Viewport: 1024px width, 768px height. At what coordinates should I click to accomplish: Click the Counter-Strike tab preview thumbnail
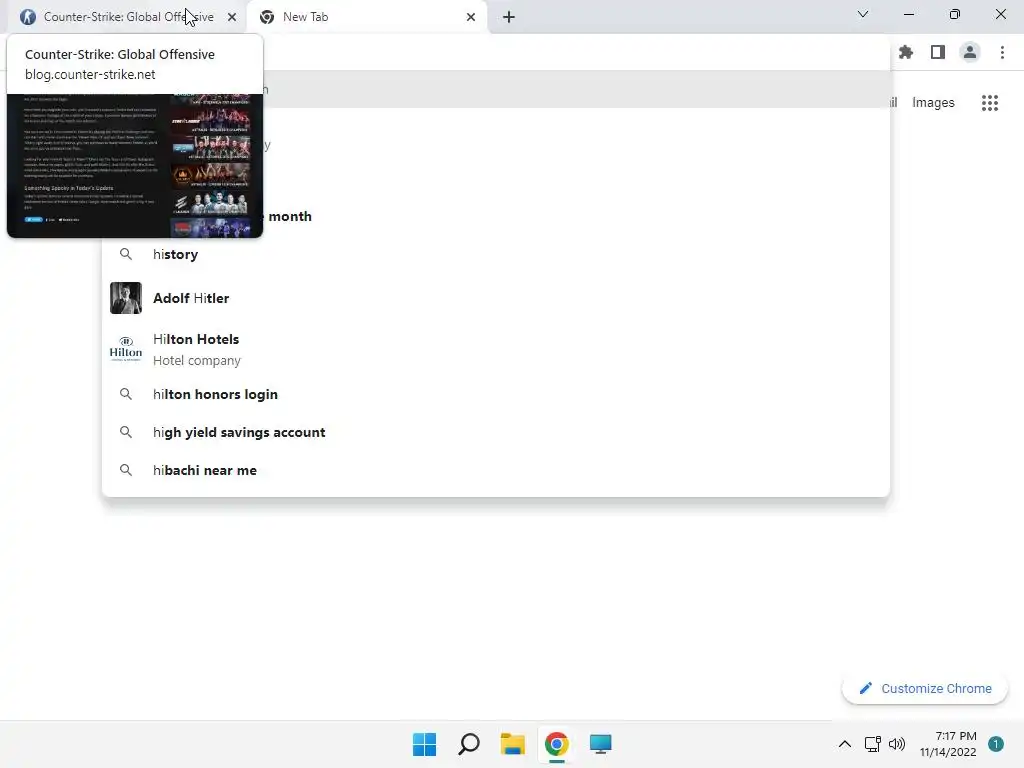pyautogui.click(x=135, y=166)
